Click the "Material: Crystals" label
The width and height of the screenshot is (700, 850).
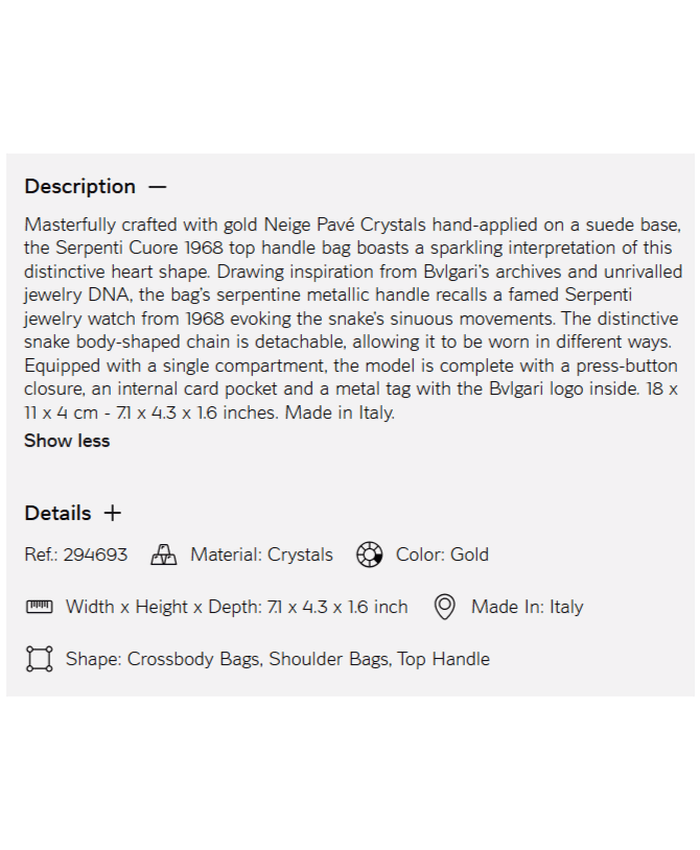point(262,555)
